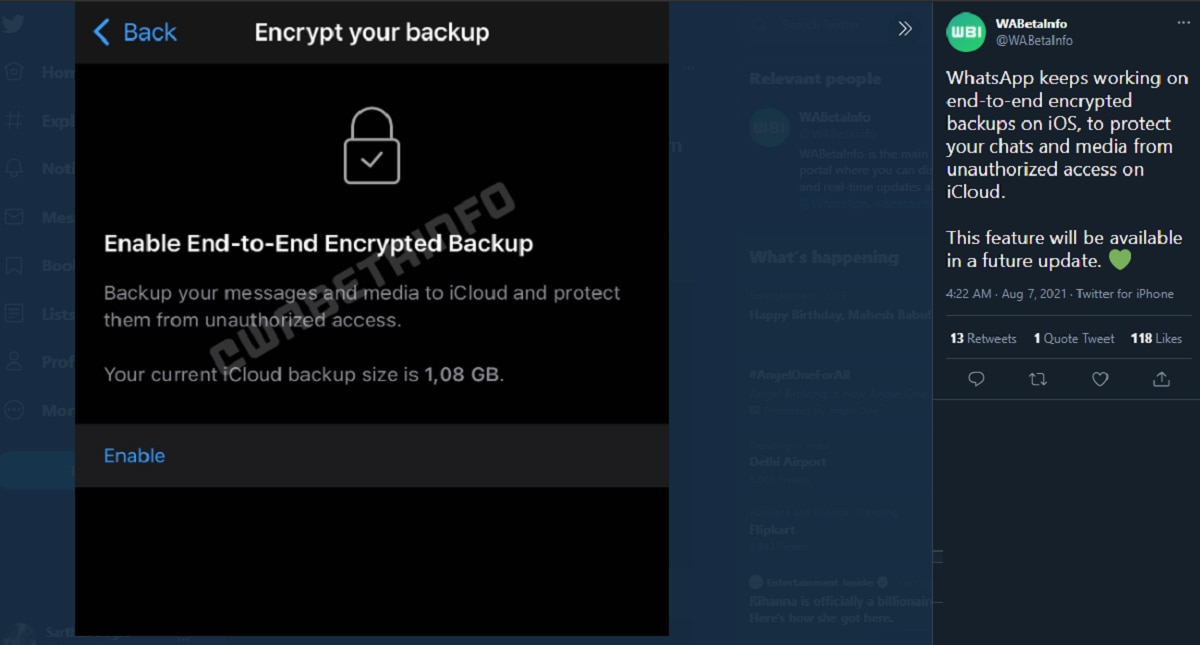
Task: Like the tweet with heart icon
Action: [1100, 379]
